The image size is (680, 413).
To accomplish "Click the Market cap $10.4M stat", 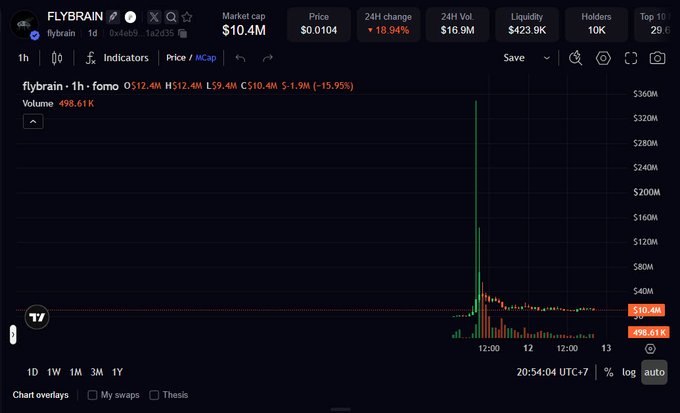I will click(244, 24).
